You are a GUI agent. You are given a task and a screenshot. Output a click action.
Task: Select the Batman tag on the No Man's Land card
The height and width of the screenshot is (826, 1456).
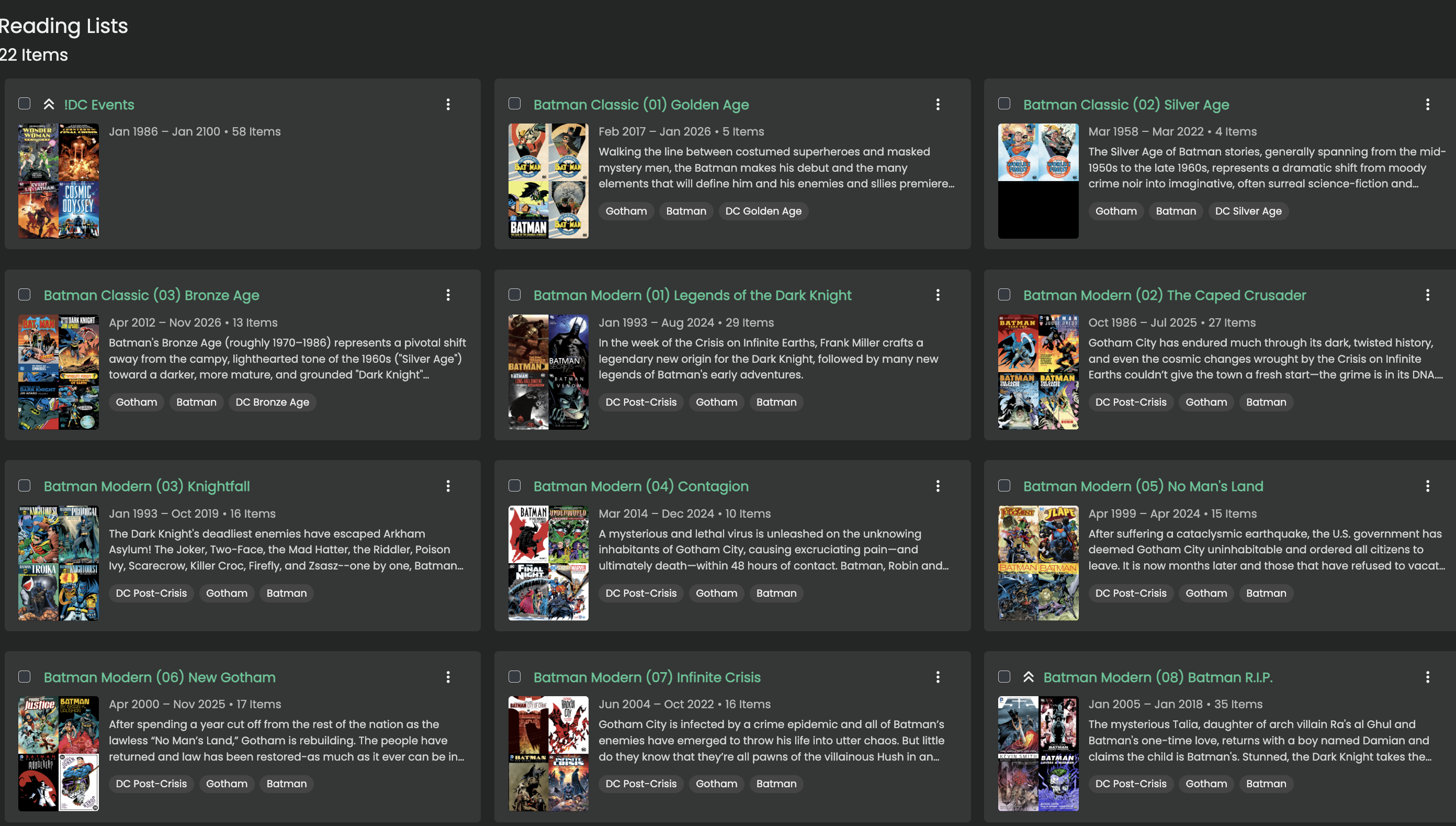(x=1266, y=594)
